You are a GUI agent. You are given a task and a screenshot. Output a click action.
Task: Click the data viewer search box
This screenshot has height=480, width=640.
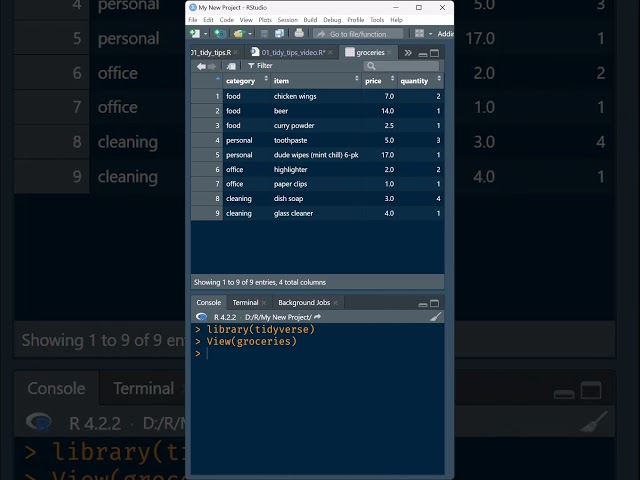point(401,66)
